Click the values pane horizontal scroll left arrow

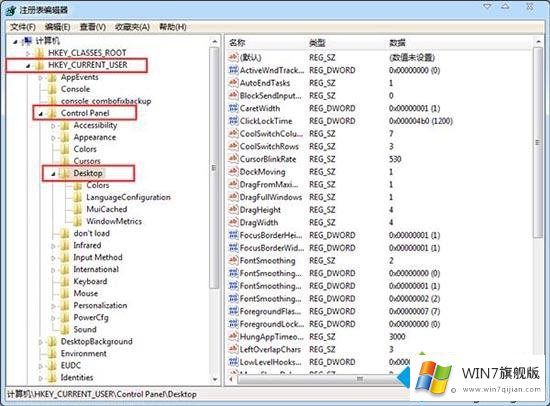click(231, 379)
